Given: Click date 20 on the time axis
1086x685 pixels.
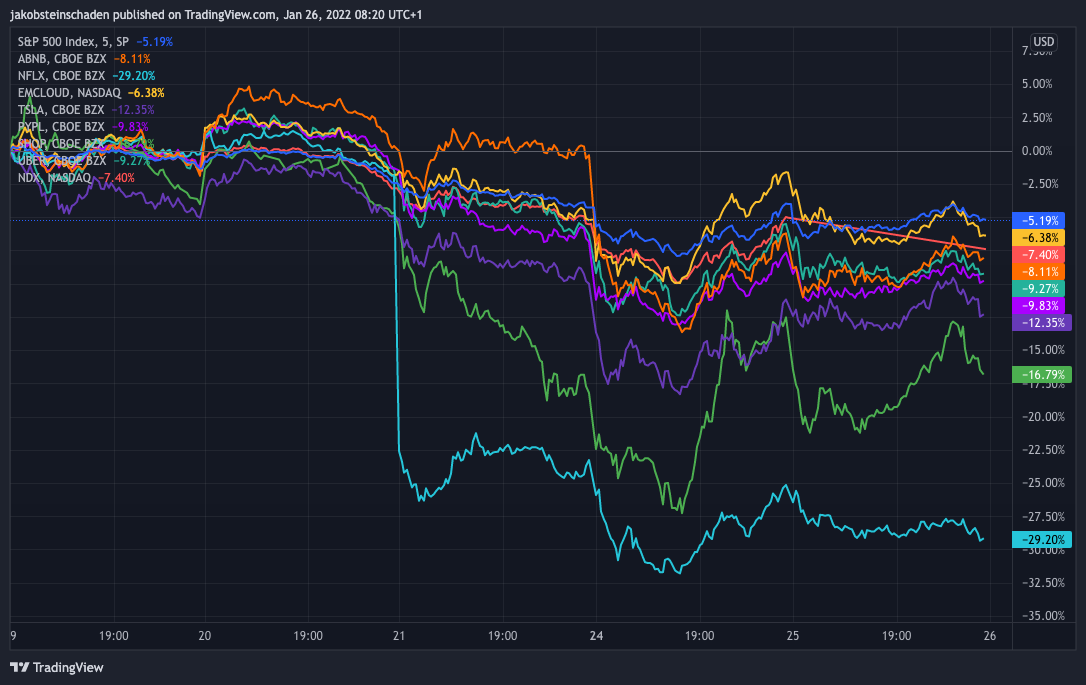Looking at the screenshot, I should [x=204, y=636].
